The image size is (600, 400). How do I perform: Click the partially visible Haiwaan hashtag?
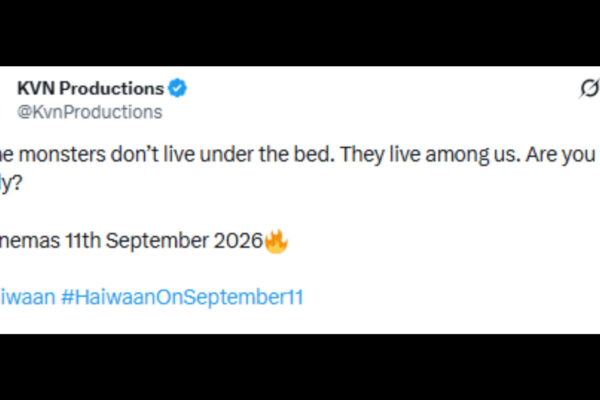28,297
